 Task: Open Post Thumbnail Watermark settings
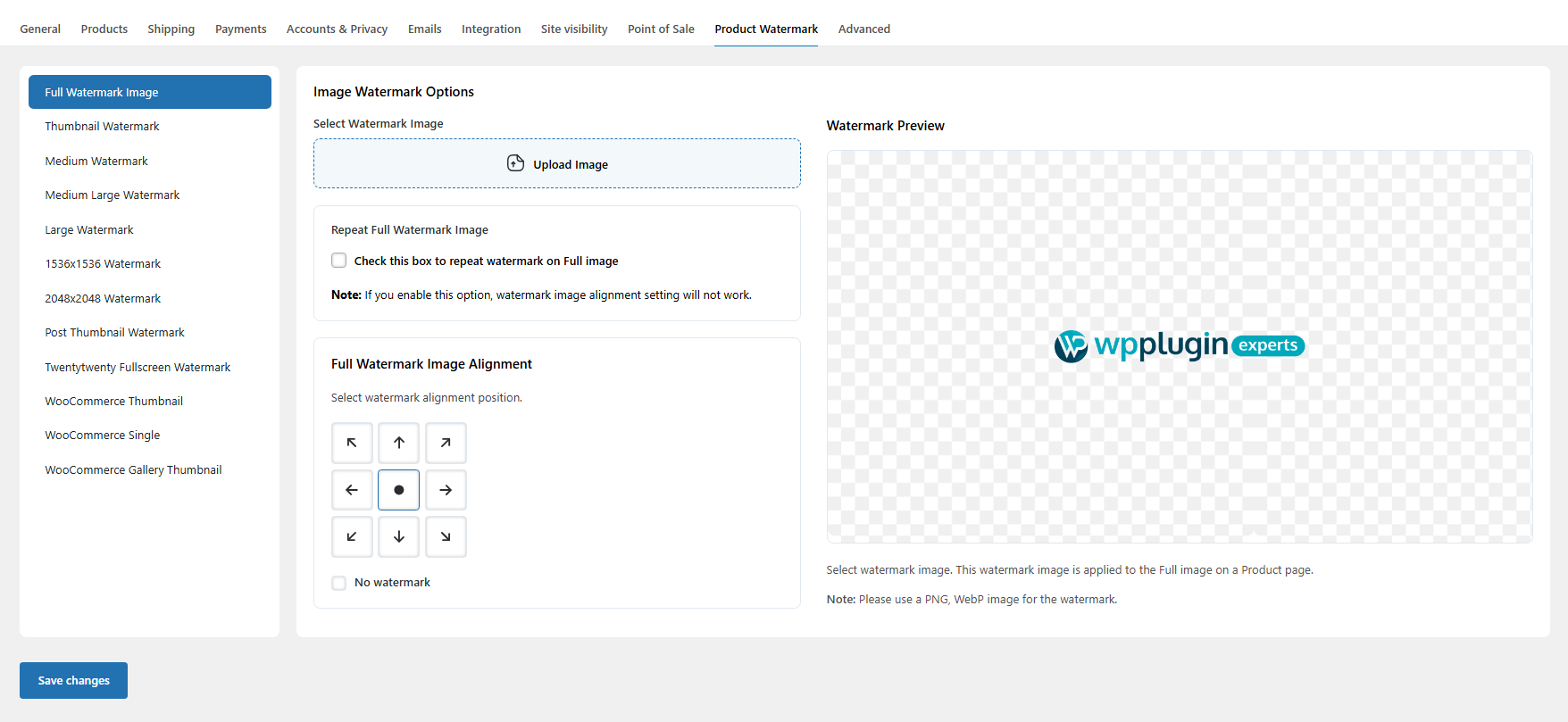(114, 332)
